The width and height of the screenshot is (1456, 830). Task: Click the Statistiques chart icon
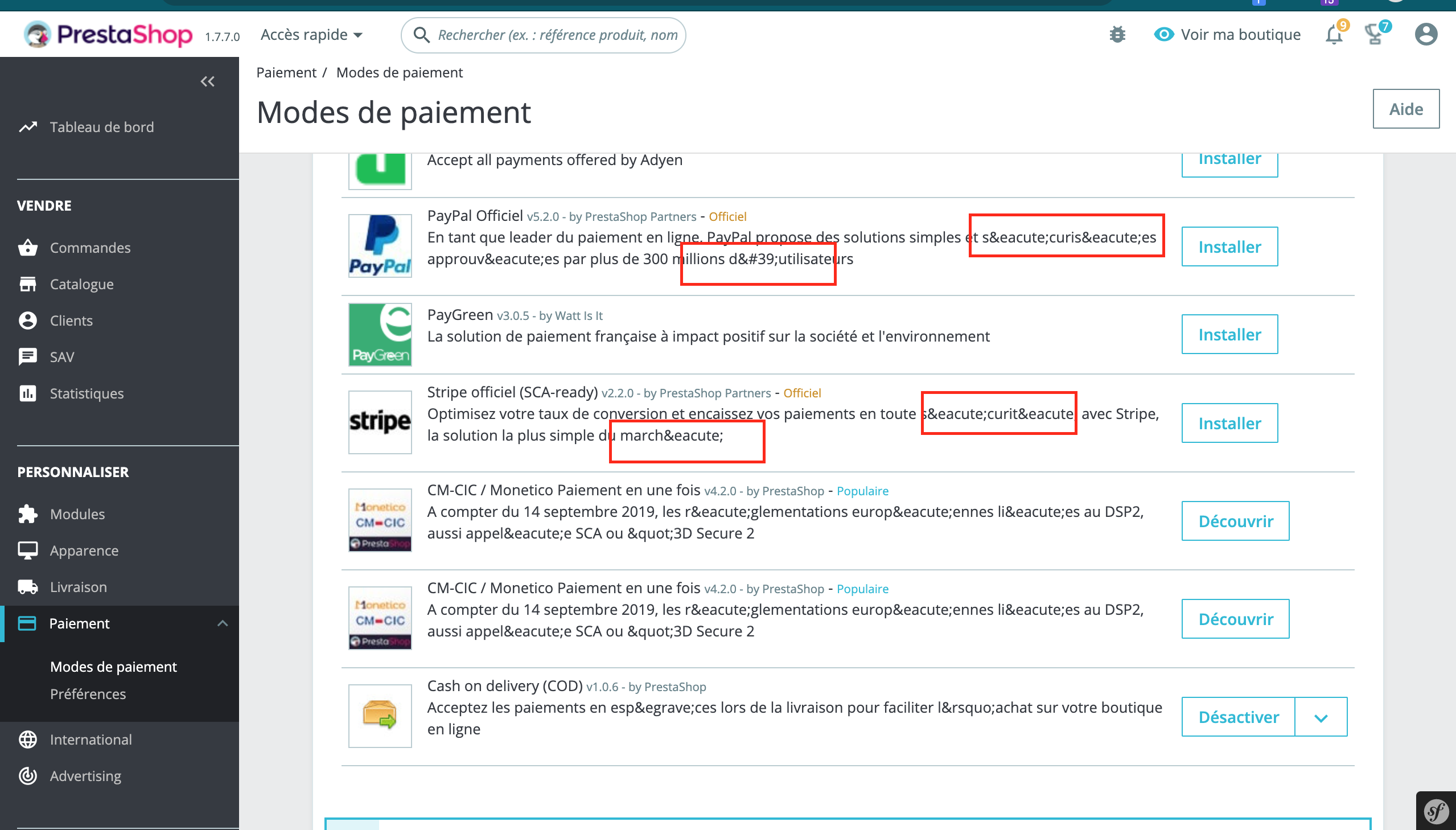28,393
